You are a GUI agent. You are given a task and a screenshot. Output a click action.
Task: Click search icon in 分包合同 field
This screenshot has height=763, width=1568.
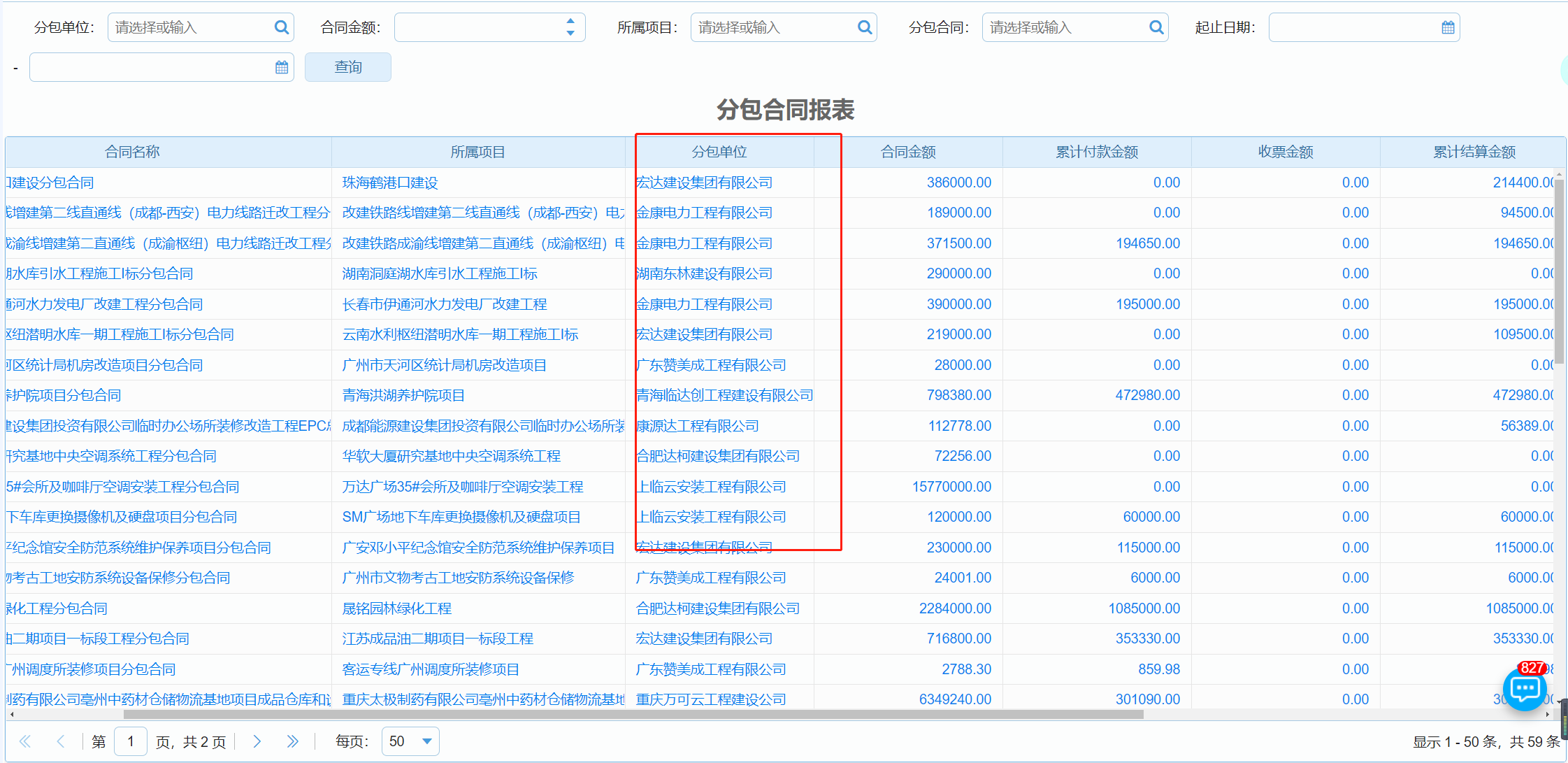(x=1156, y=27)
